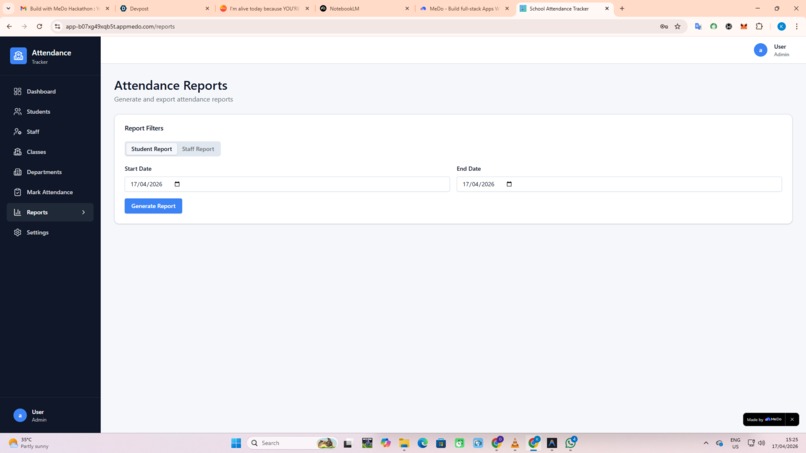Open the Settings page label
This screenshot has height=453, width=806.
38,232
